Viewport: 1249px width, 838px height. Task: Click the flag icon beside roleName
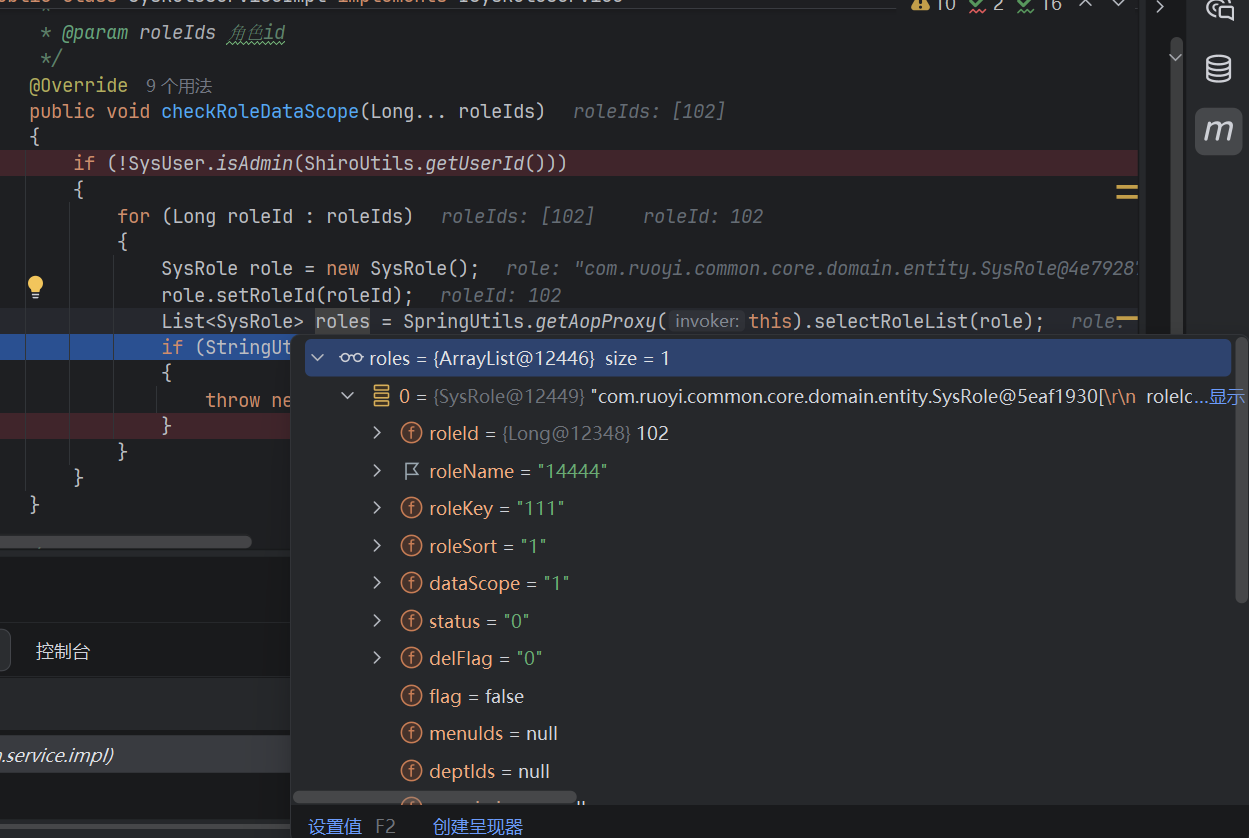[x=411, y=471]
